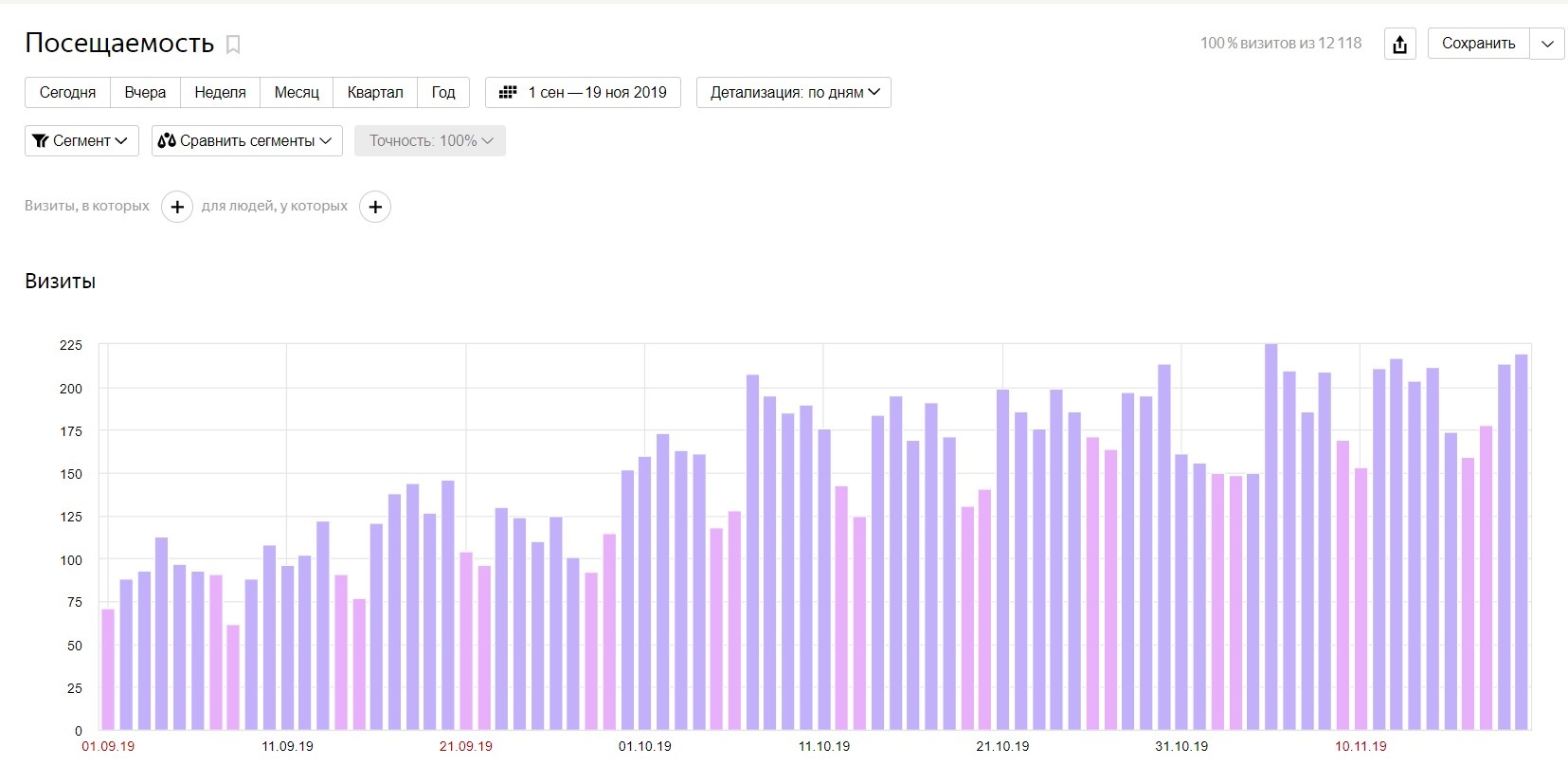Click для людей, у которых label
This screenshot has height=784, width=1568.
275,206
